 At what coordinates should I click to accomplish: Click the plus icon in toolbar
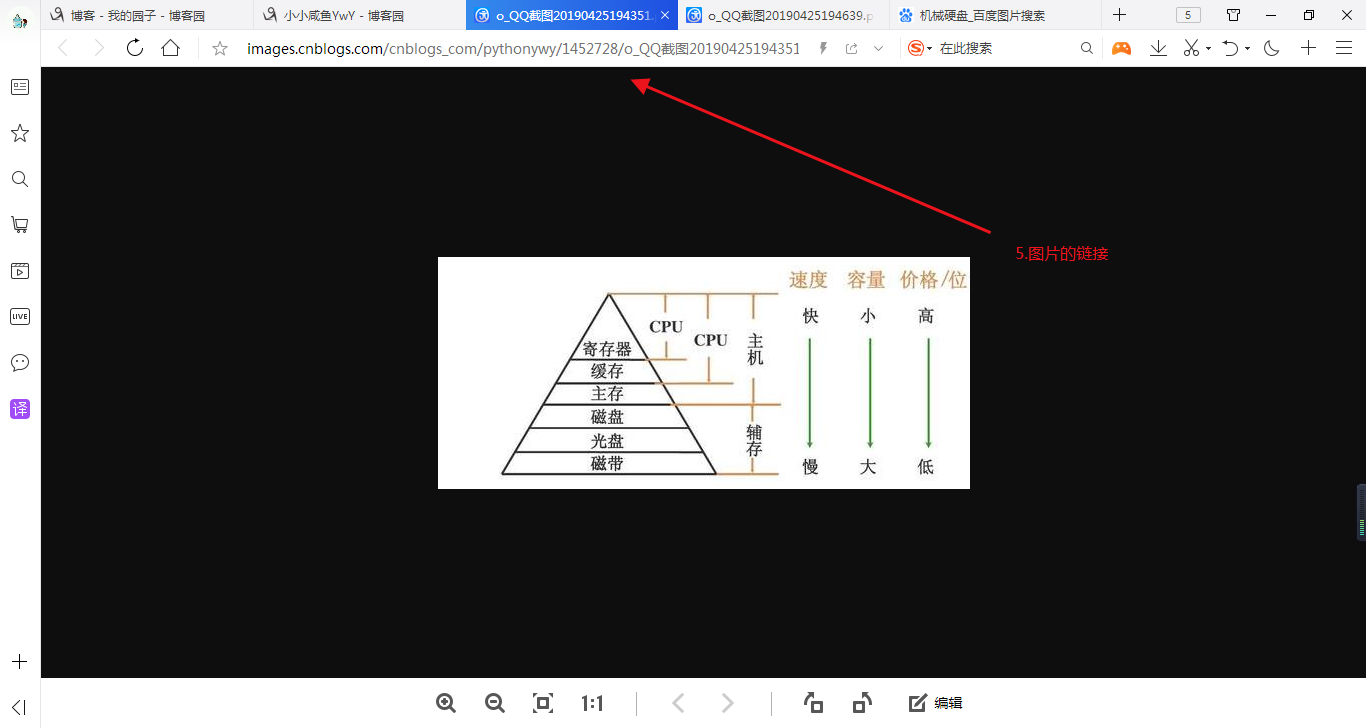point(1308,48)
